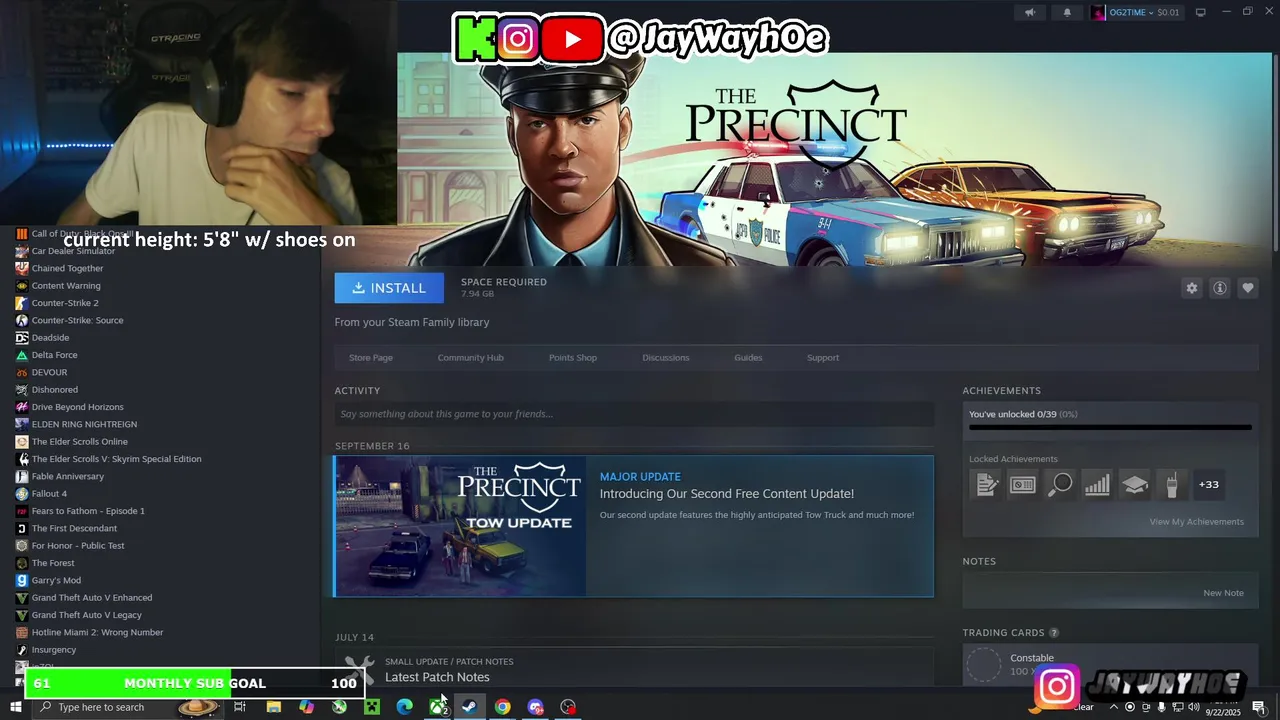This screenshot has height=720, width=1280.
Task: Open the Tow Update news thumbnail
Action: click(461, 526)
